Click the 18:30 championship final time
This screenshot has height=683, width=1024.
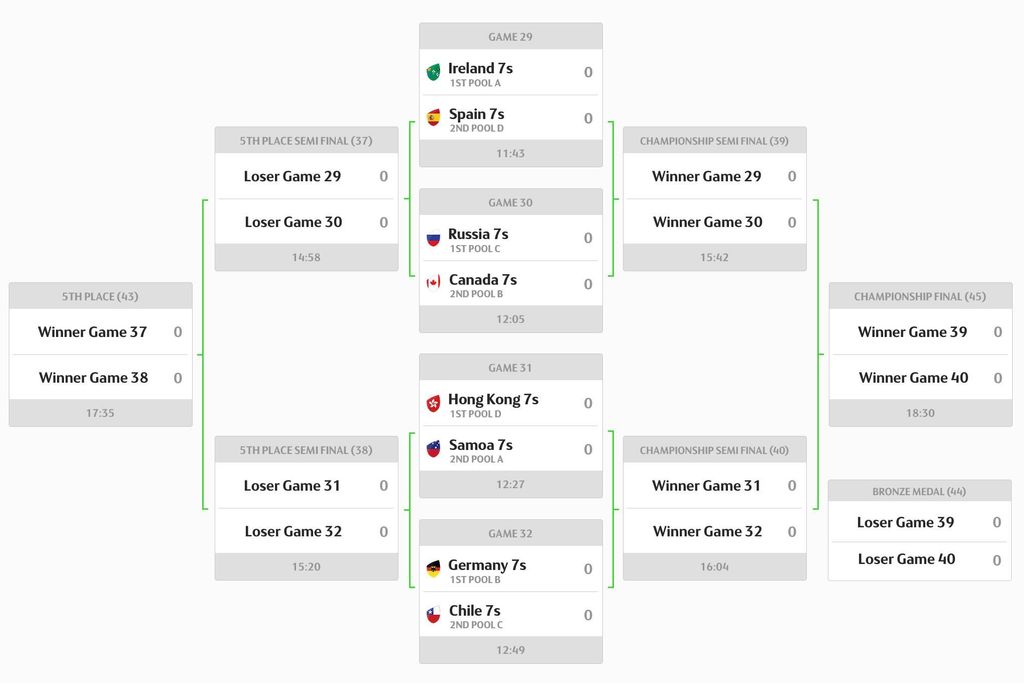click(x=920, y=413)
